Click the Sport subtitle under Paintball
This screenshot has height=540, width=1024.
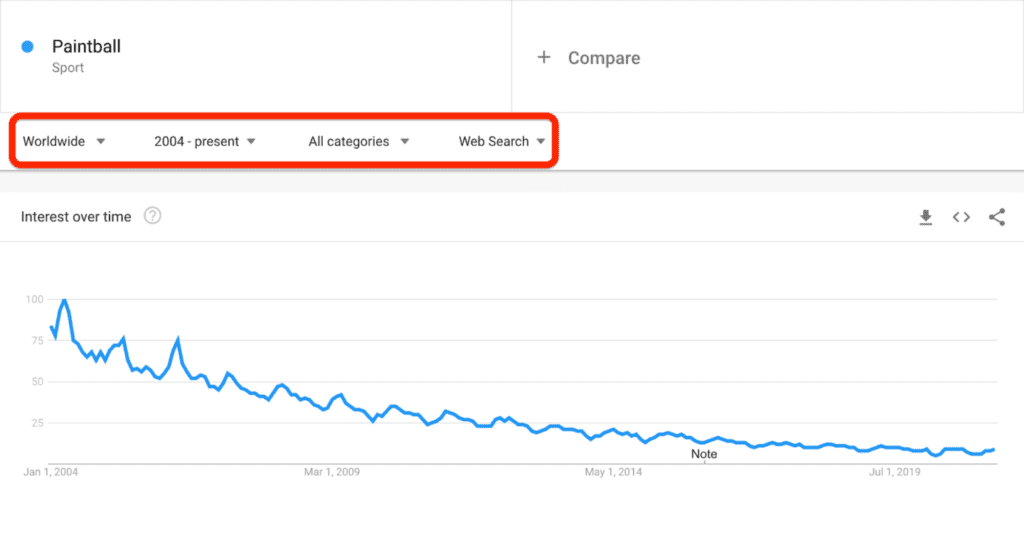pos(68,68)
